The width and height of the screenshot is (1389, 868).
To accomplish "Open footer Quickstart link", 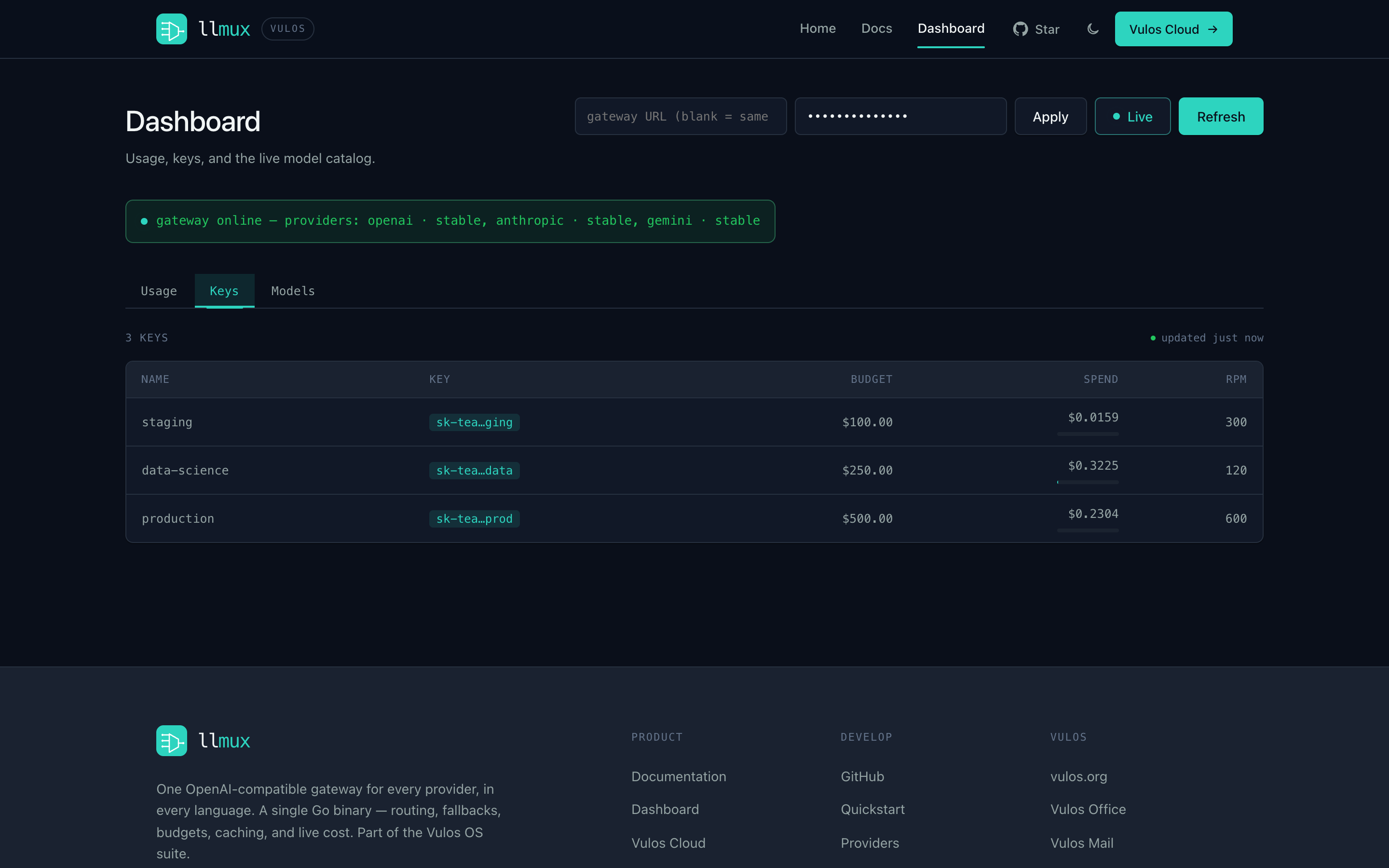I will point(872,810).
